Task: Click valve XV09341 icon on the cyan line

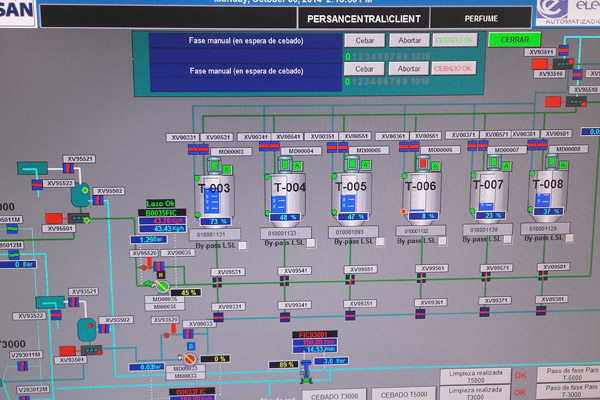Action: click(x=285, y=317)
